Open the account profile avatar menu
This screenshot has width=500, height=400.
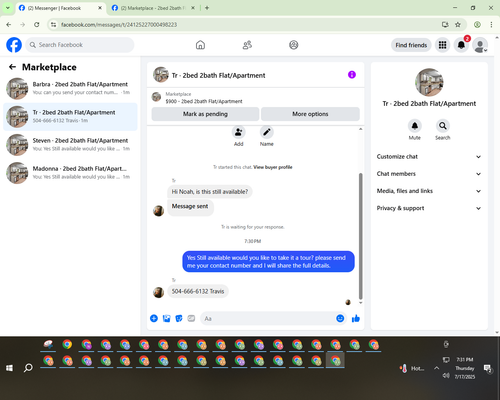[480, 45]
